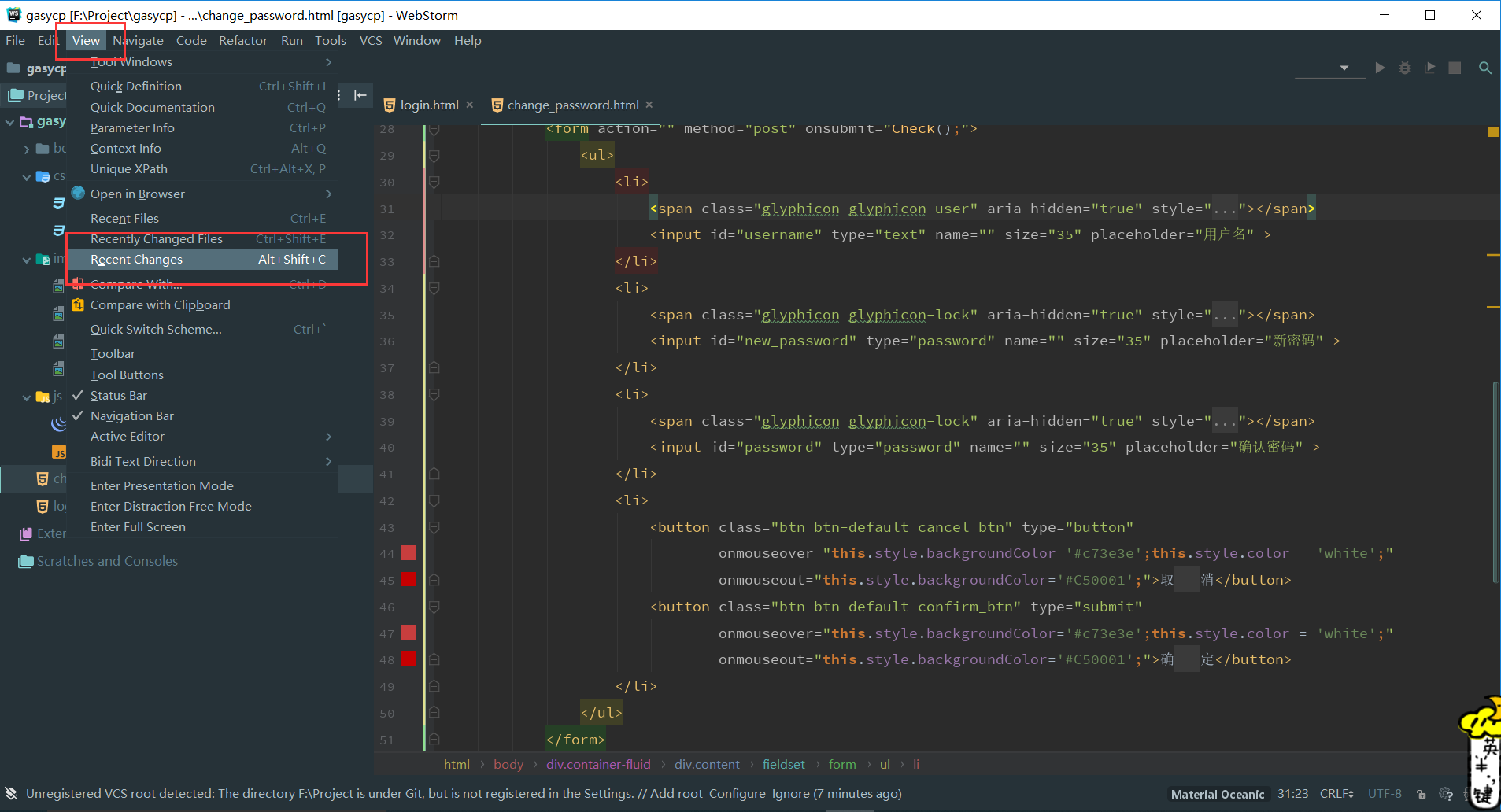Click the Open in Browser globe icon
1501x812 pixels.
78,194
